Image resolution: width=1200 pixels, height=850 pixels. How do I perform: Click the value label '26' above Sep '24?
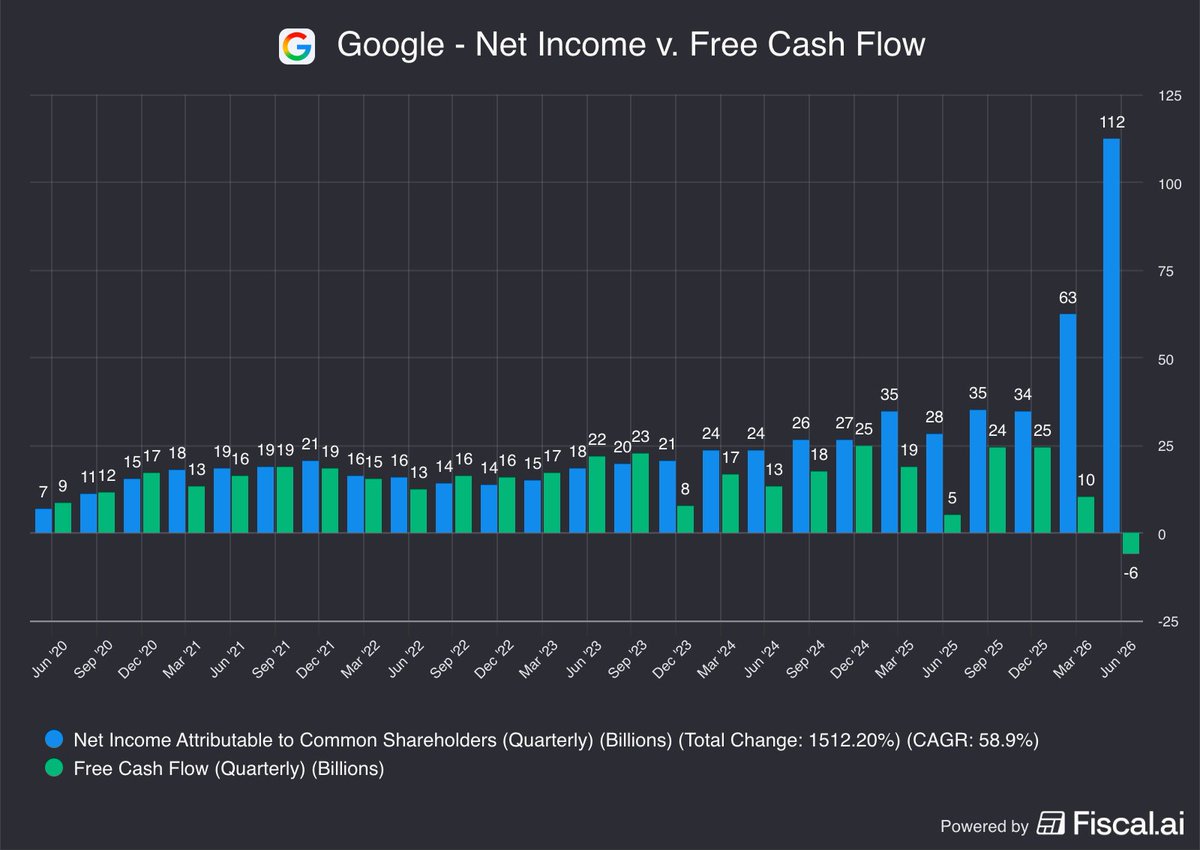tap(800, 424)
